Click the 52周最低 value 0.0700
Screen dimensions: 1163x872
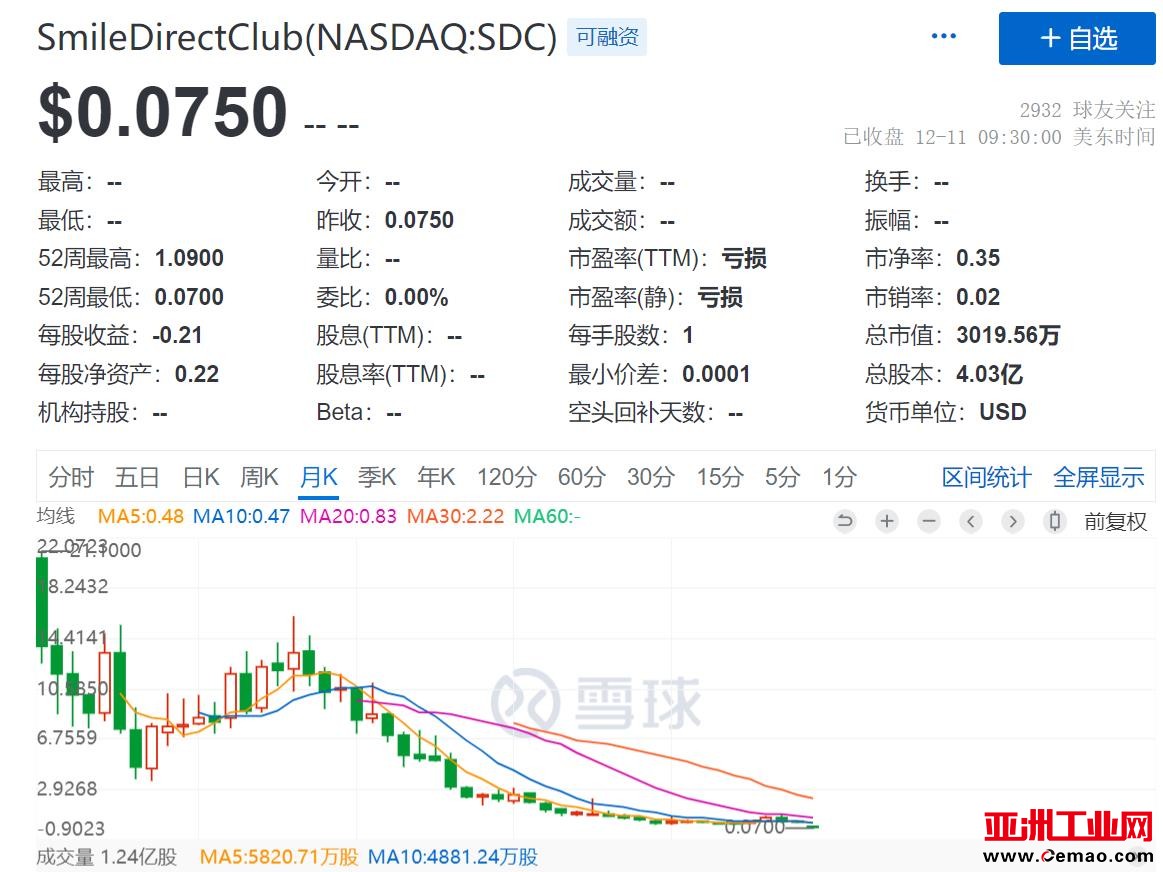pos(189,297)
